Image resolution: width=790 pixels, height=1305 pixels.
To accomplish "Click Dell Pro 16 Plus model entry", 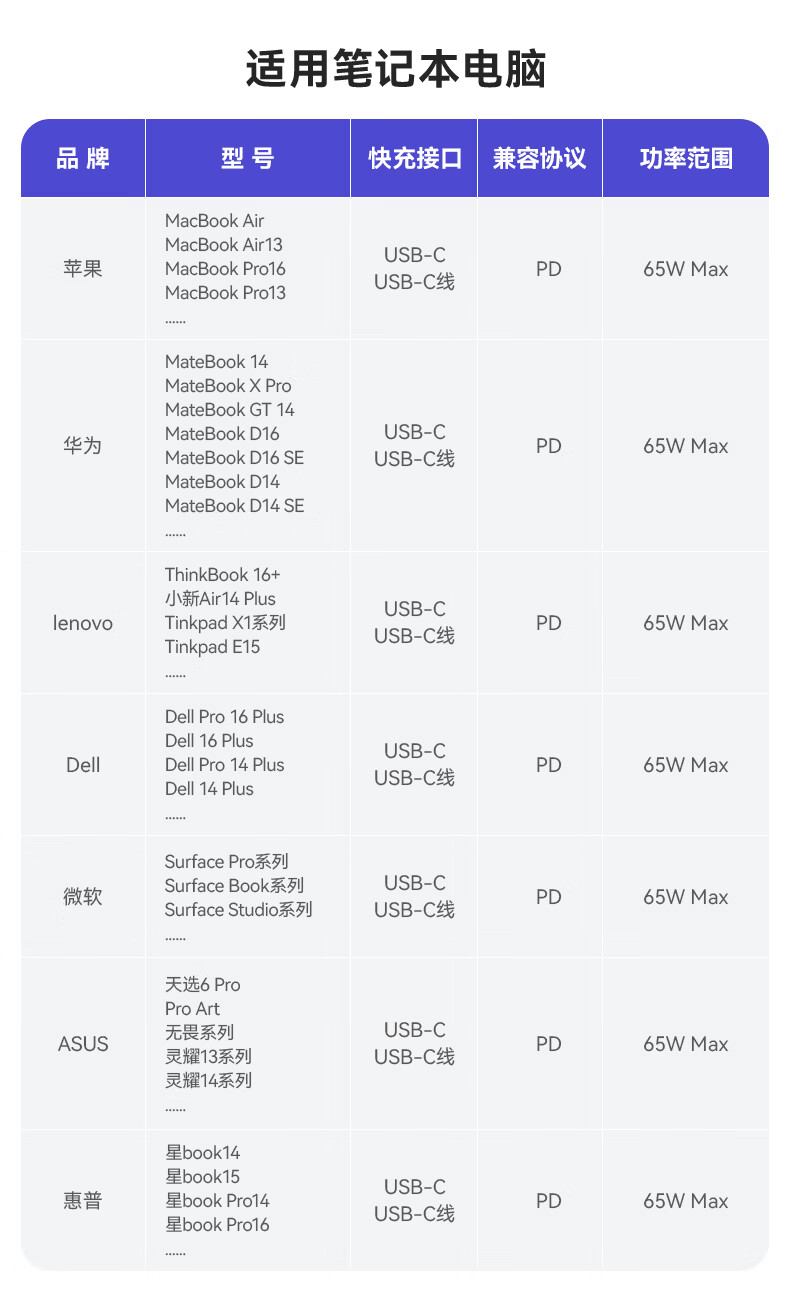I will point(224,717).
